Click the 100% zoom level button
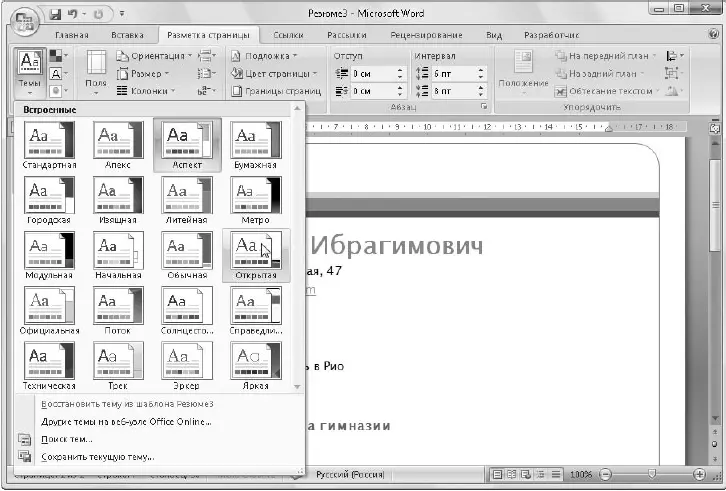Screen dimensions: 726x491 click(x=581, y=474)
